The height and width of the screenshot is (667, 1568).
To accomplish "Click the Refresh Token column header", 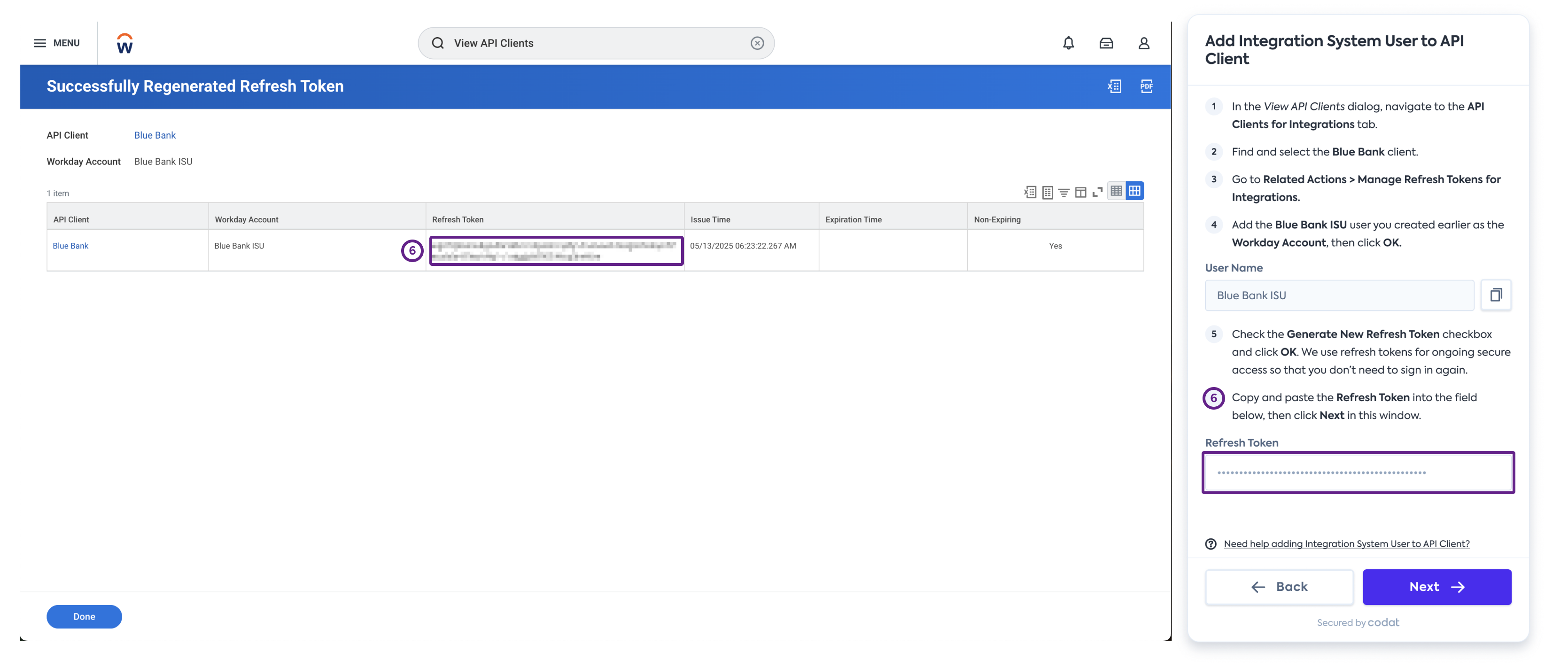I will pos(458,219).
